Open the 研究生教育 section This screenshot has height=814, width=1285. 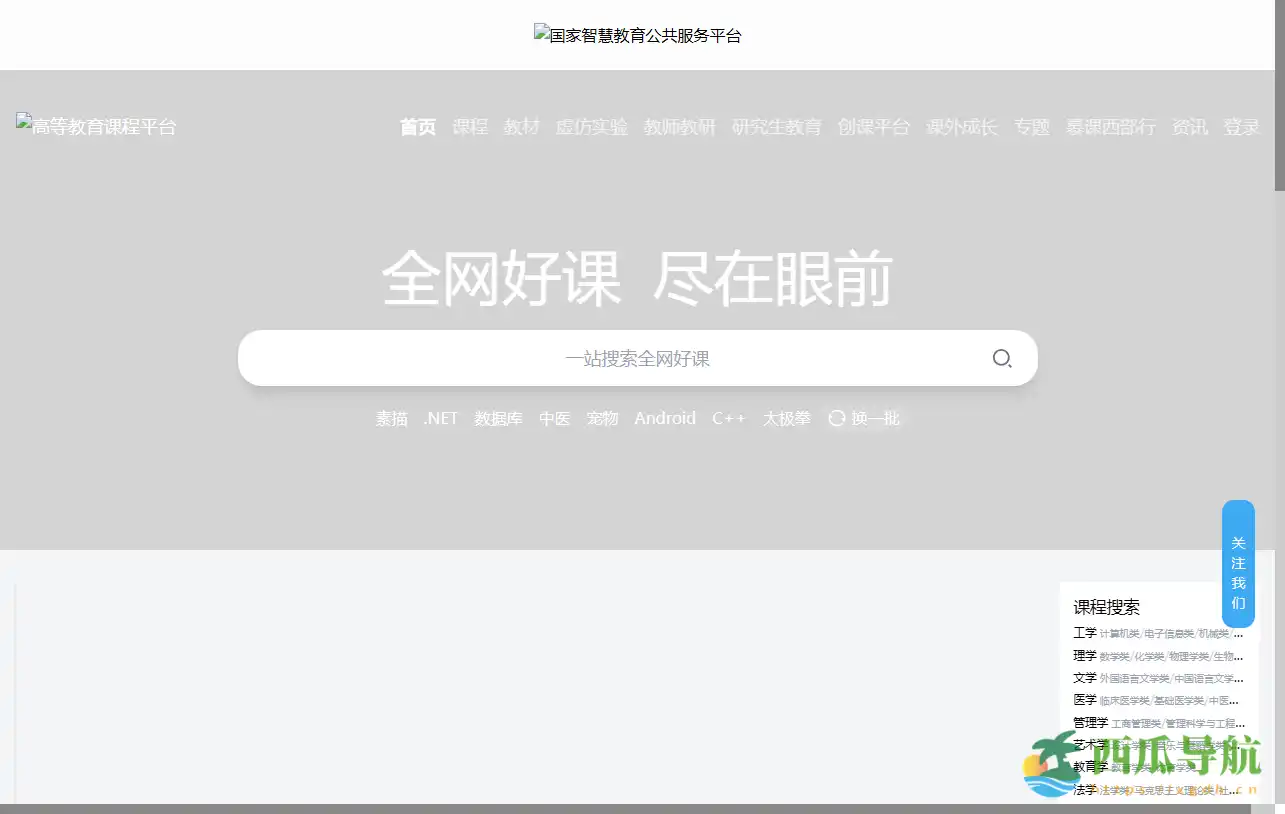click(x=777, y=127)
